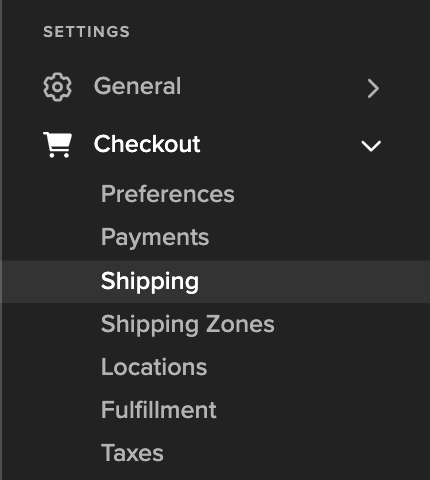
Task: Collapse Checkout using the down chevron
Action: pos(371,146)
